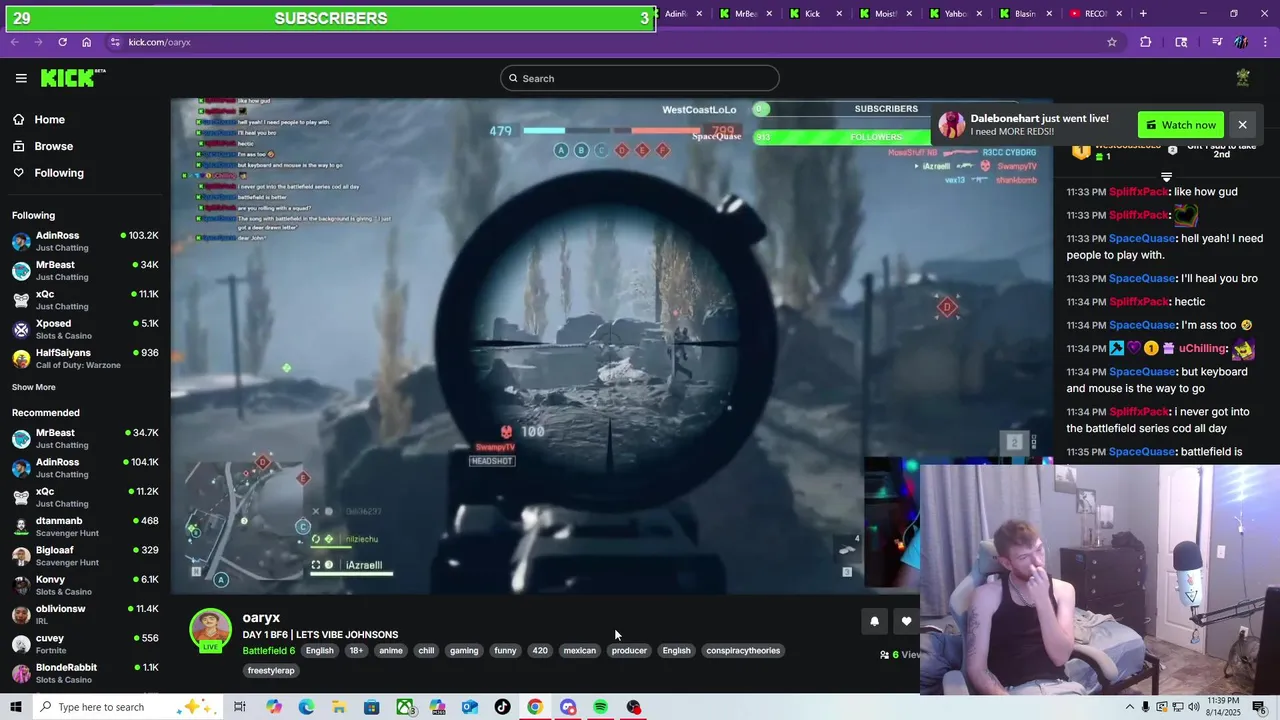This screenshot has height=720, width=1280.
Task: Open user avatar menu in Kick header
Action: click(x=1243, y=78)
